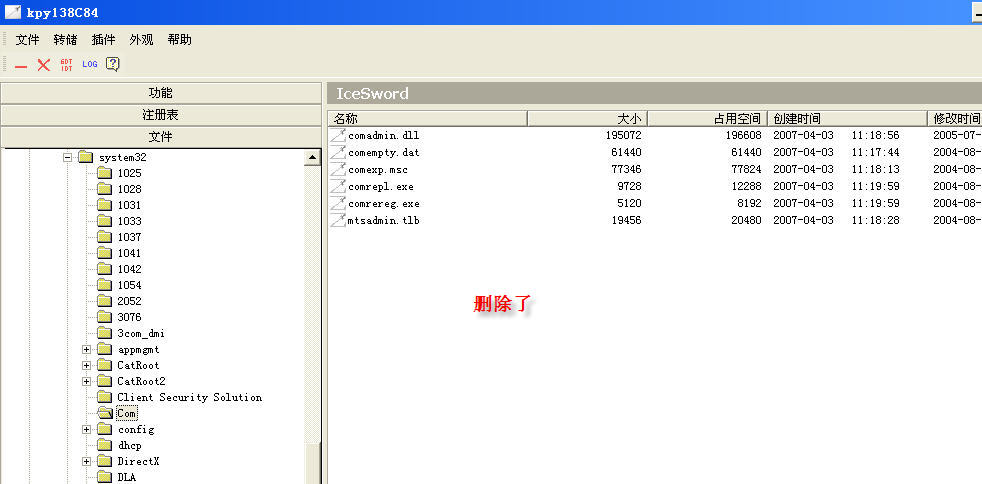
Task: Click the tree scrollbar up arrow
Action: pyautogui.click(x=312, y=158)
